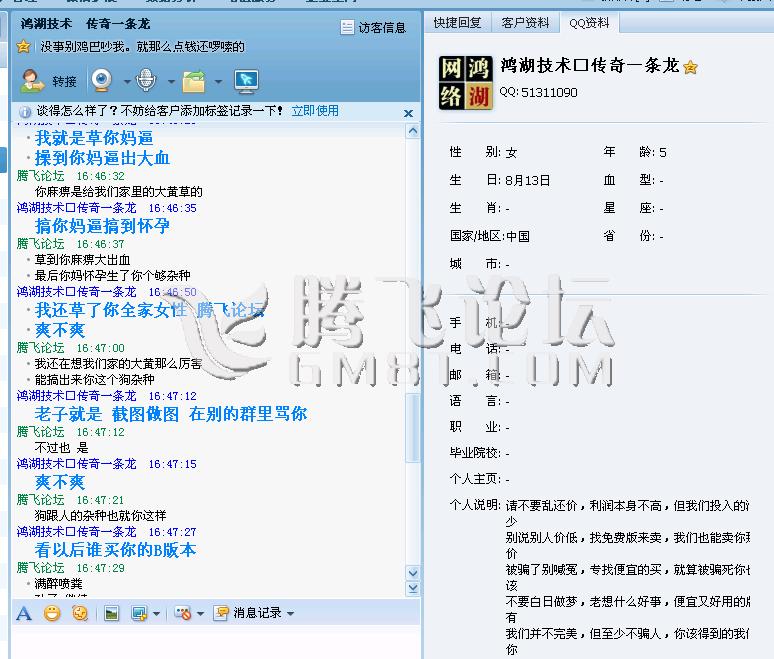Click the 个人说明 description text

[627, 577]
